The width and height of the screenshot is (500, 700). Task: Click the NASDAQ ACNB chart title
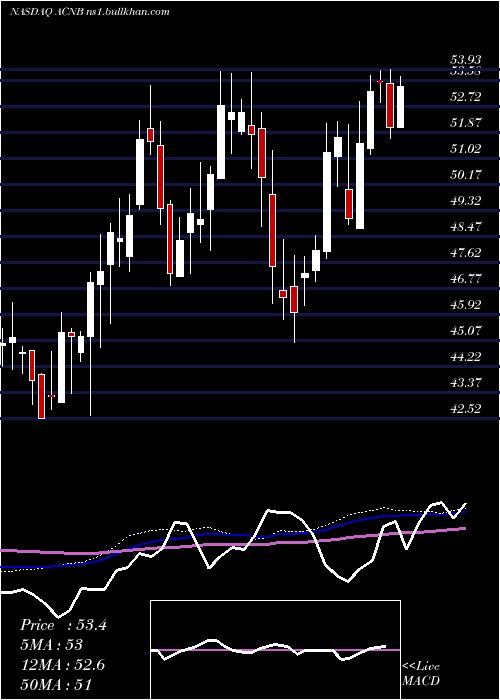89,12
